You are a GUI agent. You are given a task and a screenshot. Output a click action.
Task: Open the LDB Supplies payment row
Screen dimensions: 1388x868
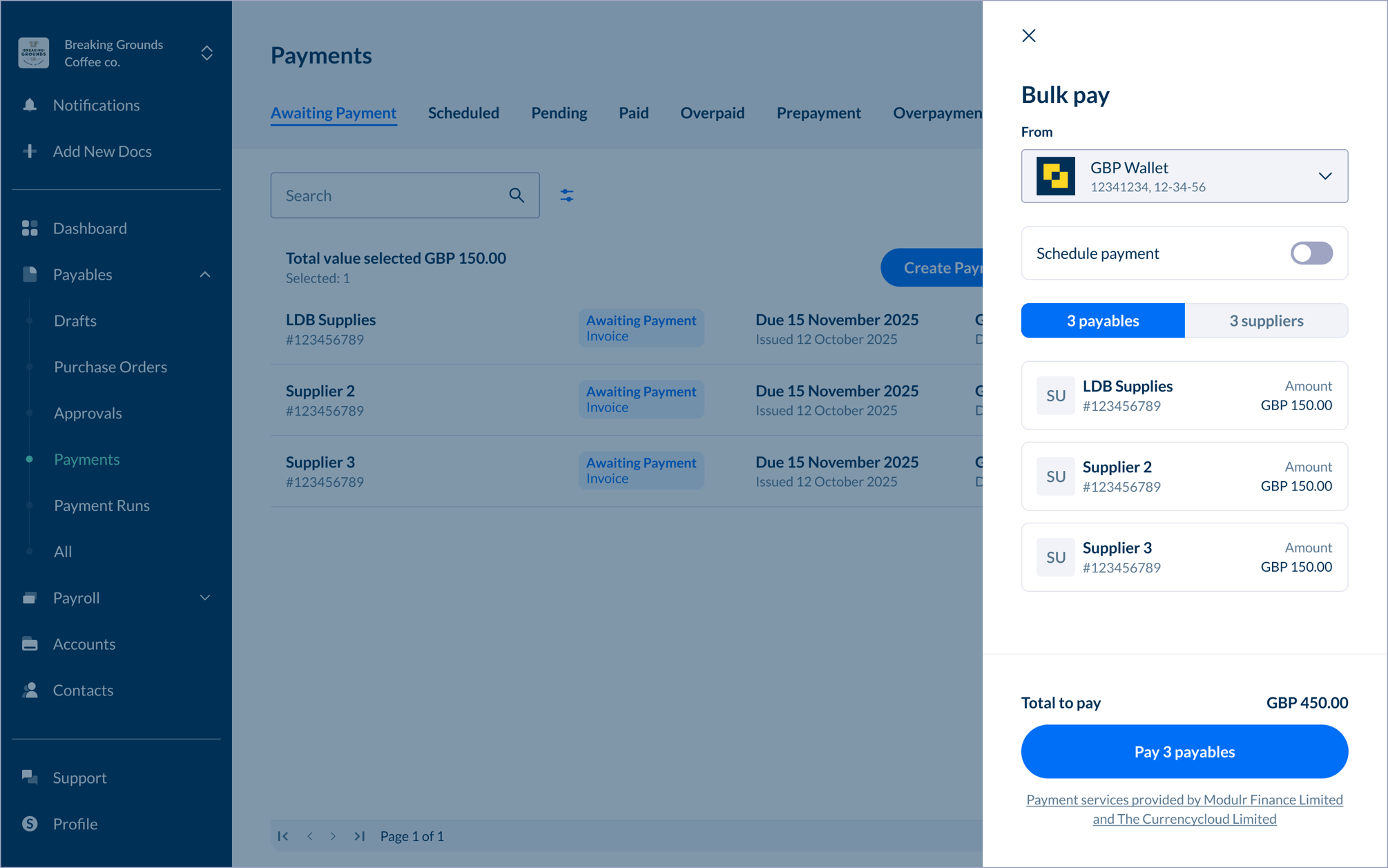(626, 329)
